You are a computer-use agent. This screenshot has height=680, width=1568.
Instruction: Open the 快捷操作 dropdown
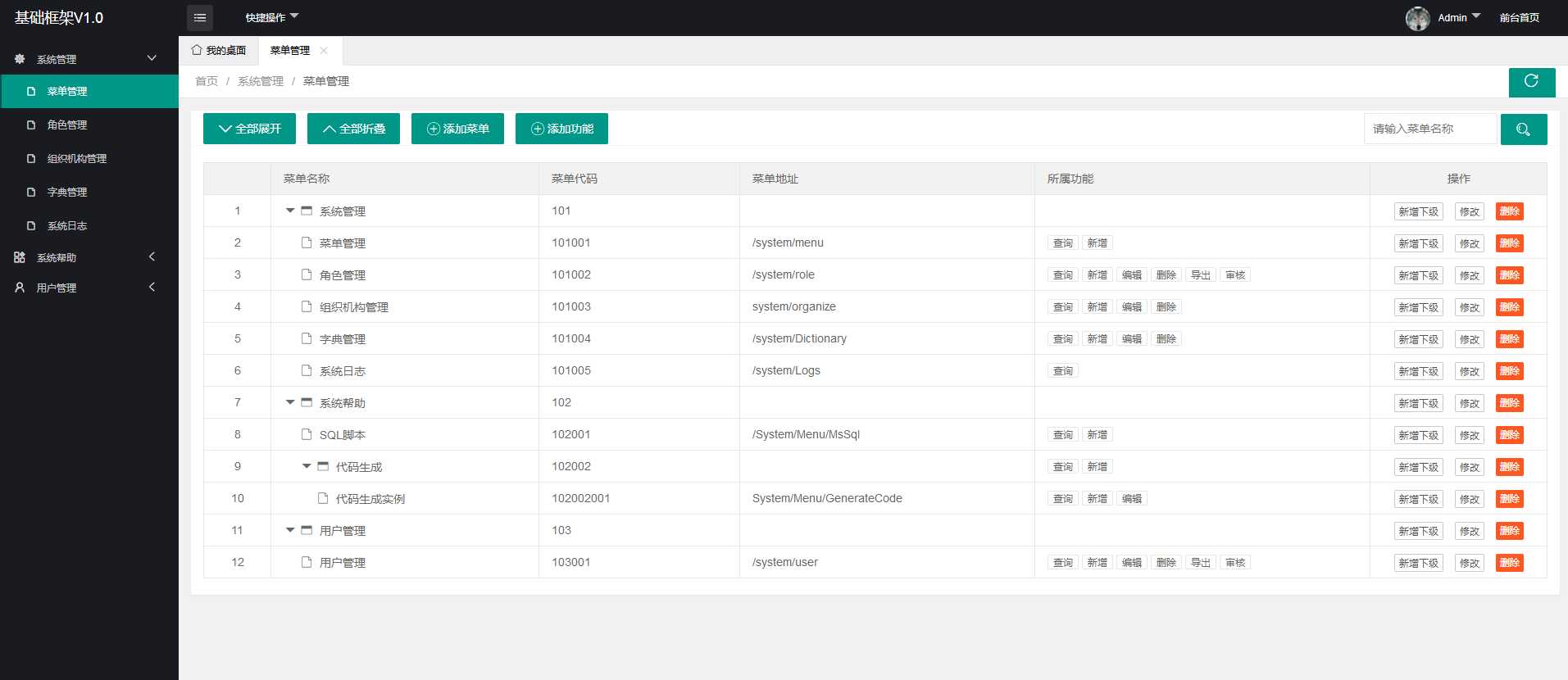click(272, 17)
